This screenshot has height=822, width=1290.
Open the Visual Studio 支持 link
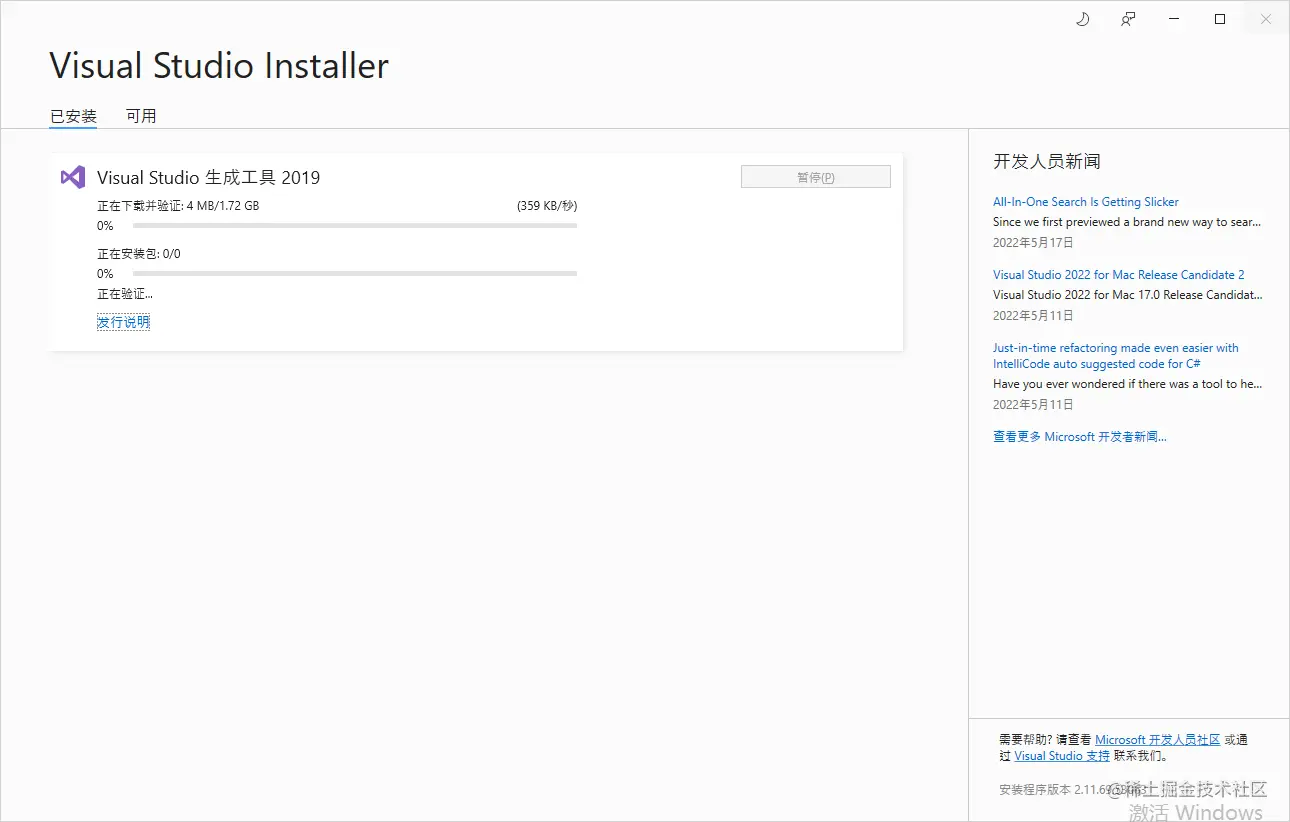pyautogui.click(x=1061, y=755)
